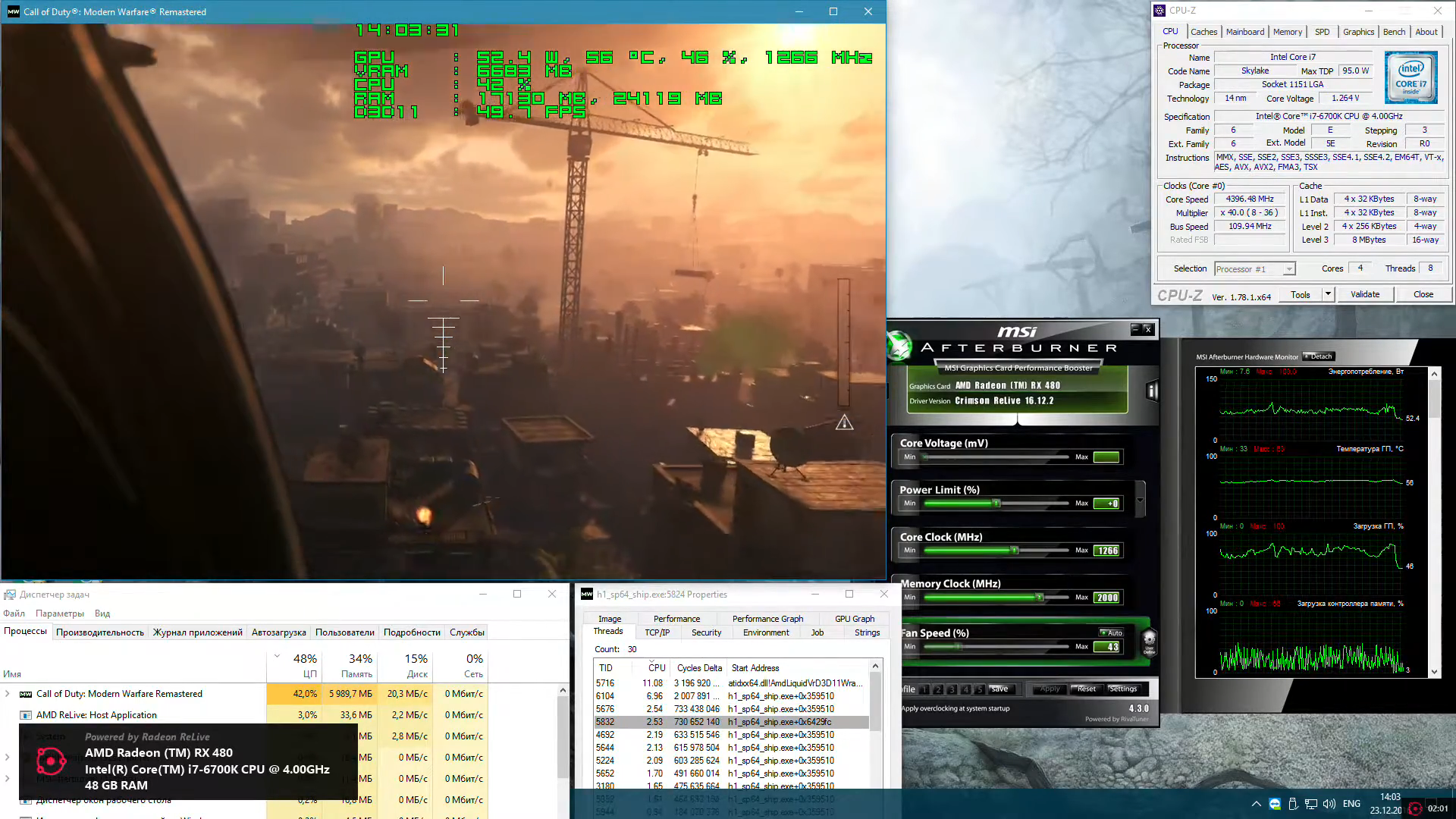Select thread row with TID 5716

(x=728, y=683)
